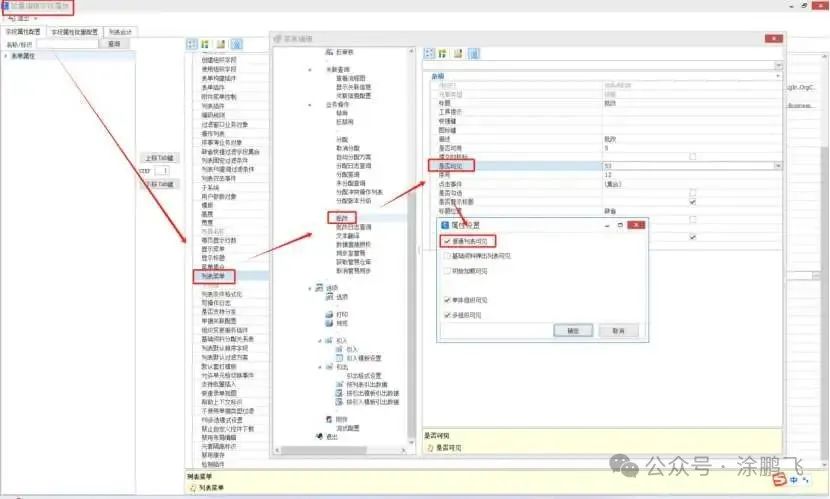
Task: Open the combo box atop menu editor properties
Action: (602, 65)
